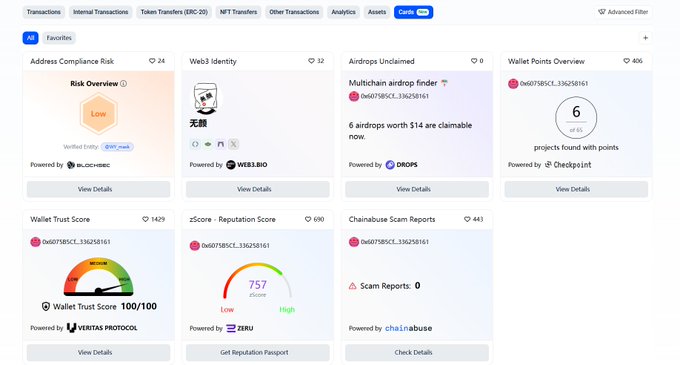Image resolution: width=680 pixels, height=365 pixels.
Task: Open the Other Transactions tab
Action: (294, 12)
